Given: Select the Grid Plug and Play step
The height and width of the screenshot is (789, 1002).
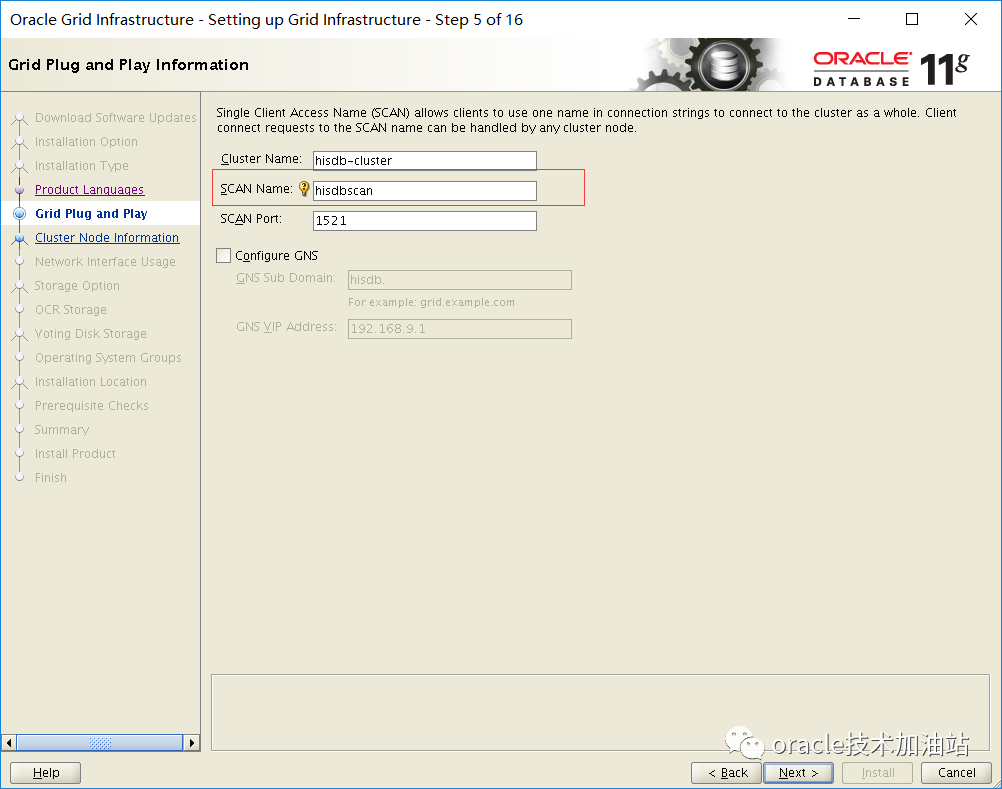Looking at the screenshot, I should pos(91,213).
